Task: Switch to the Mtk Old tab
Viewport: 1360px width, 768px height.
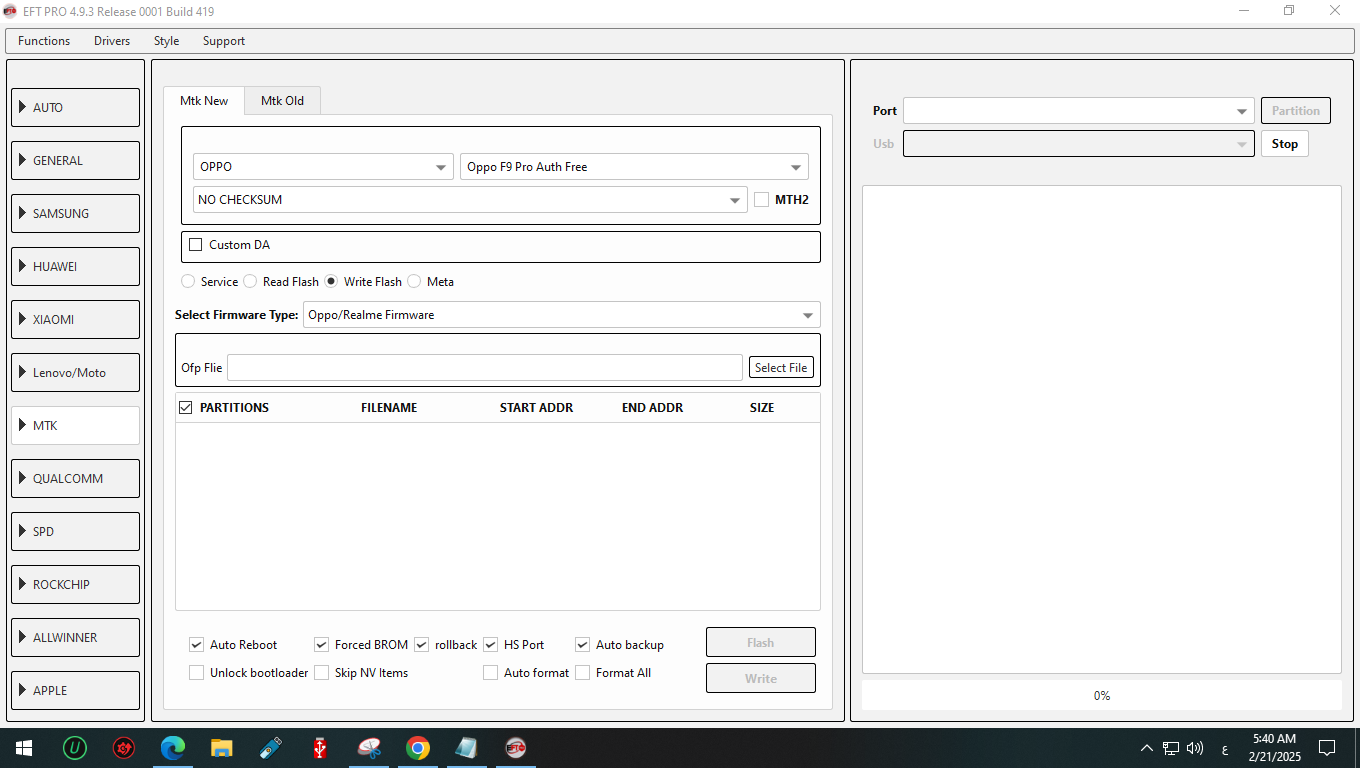Action: (282, 100)
